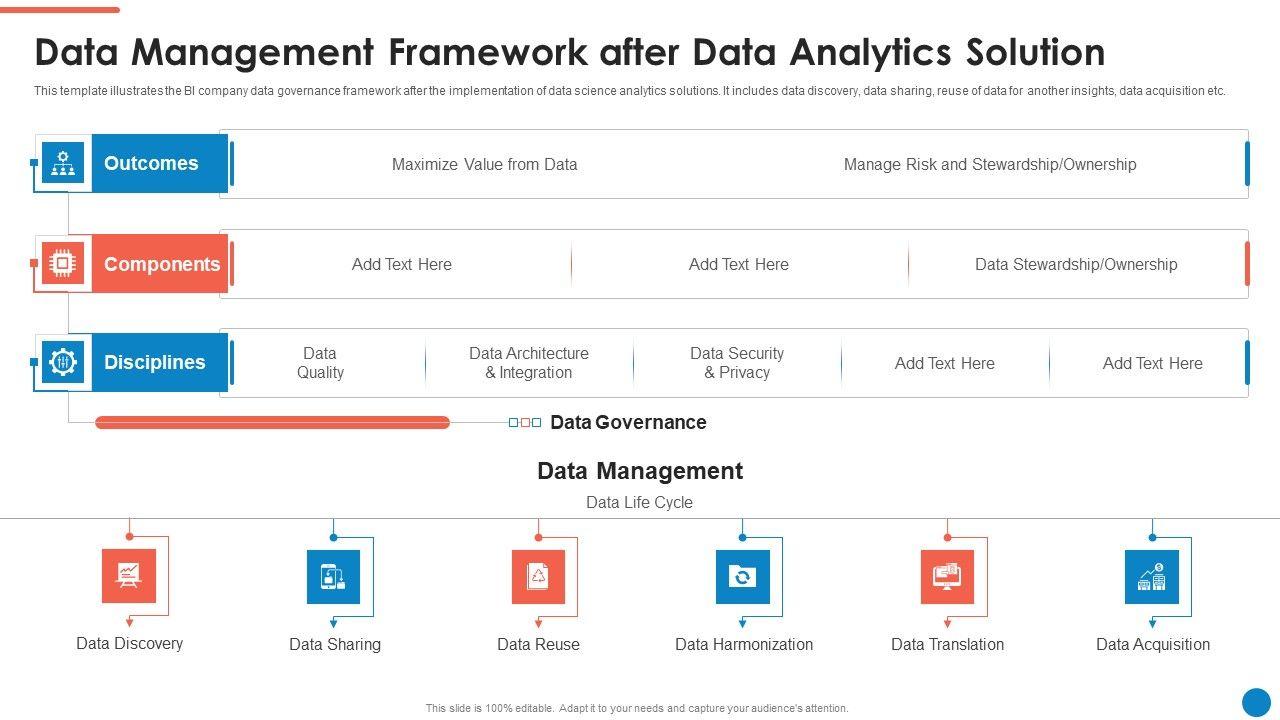Select the Data Translation monitor icon

point(947,577)
